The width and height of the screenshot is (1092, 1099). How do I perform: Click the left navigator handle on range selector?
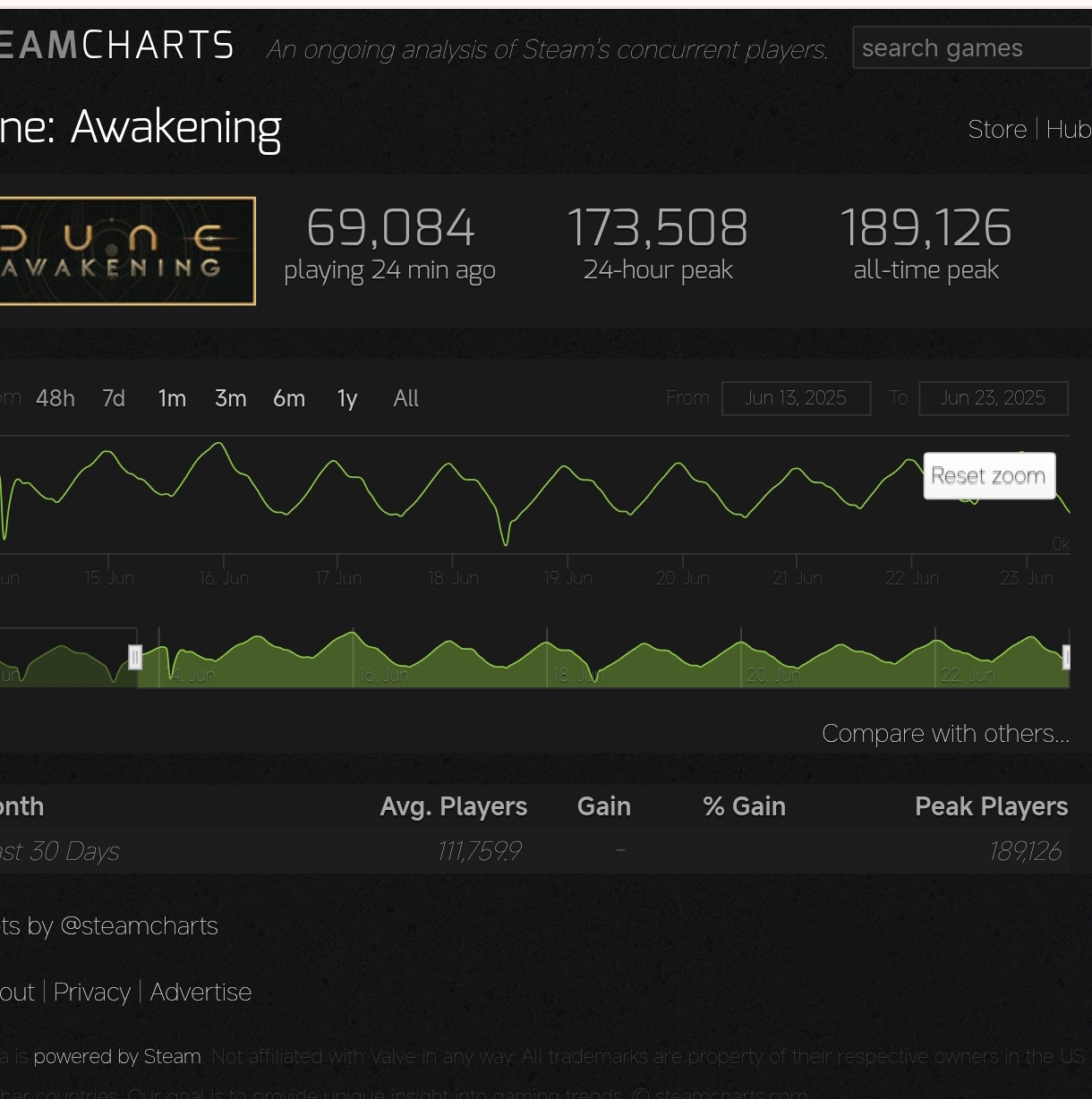[135, 658]
